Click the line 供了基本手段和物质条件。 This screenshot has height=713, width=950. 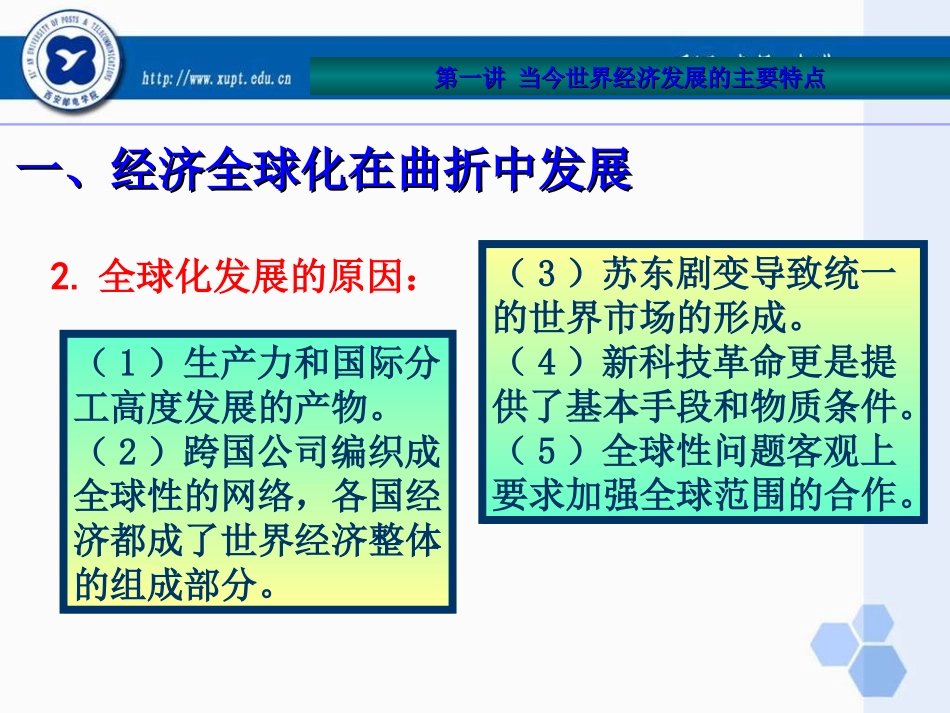click(x=704, y=407)
